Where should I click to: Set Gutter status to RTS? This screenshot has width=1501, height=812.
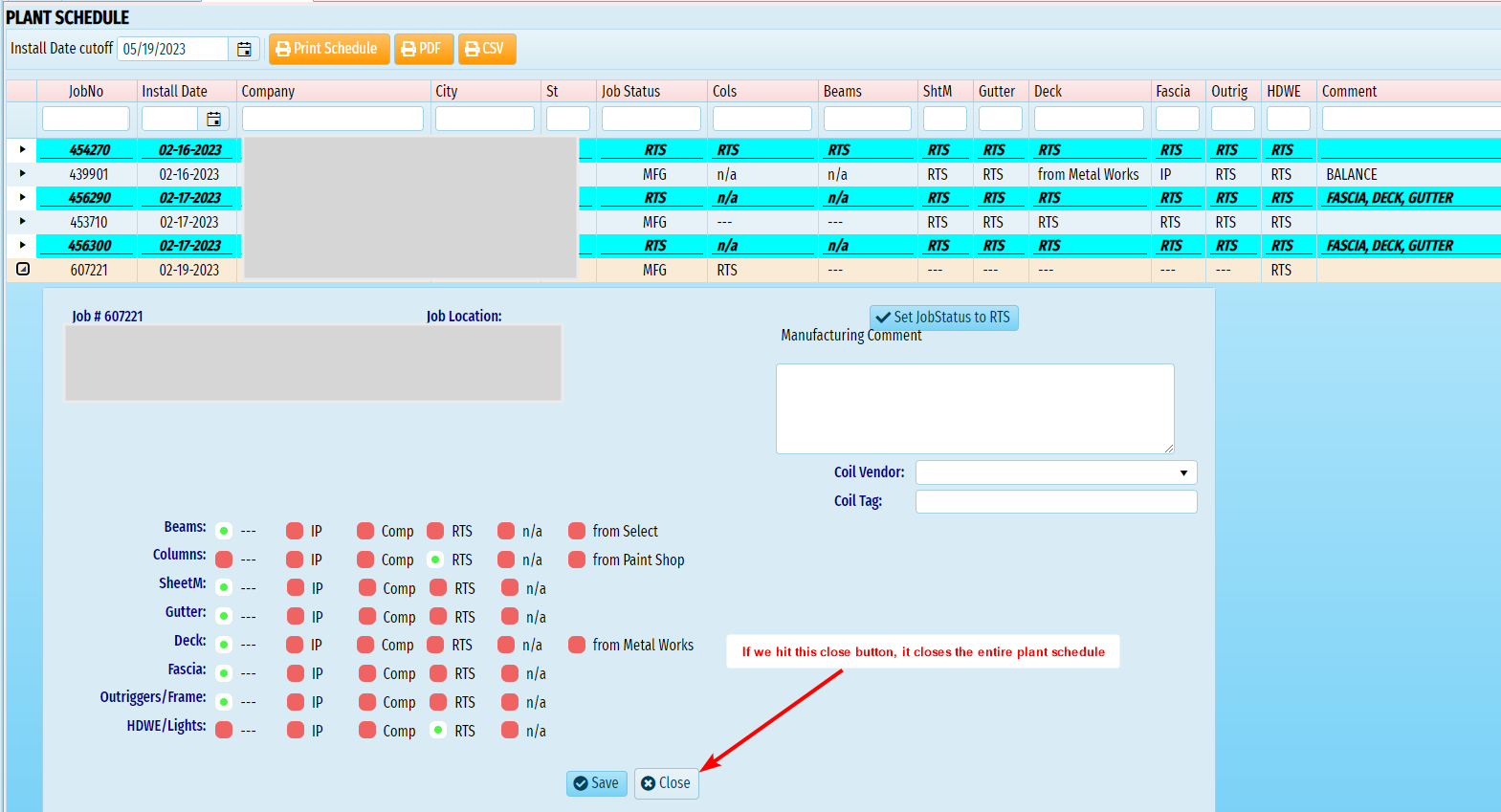(438, 617)
